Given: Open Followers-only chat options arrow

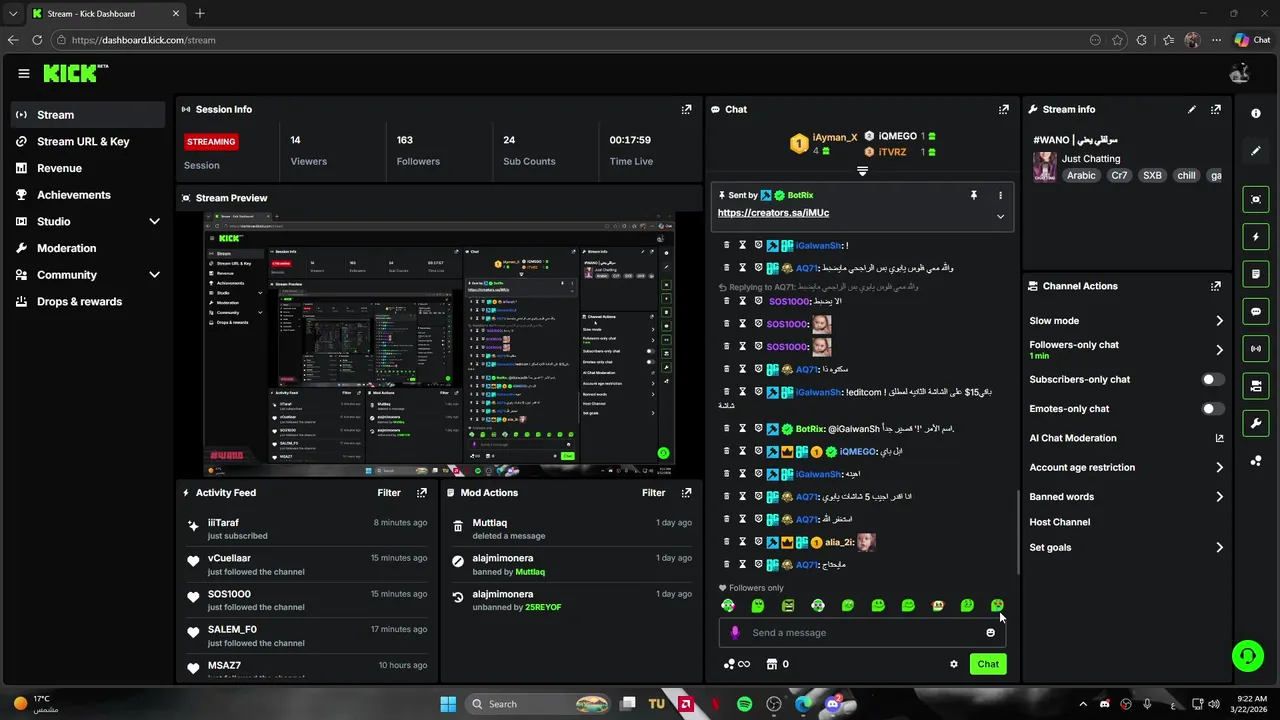Looking at the screenshot, I should (x=1219, y=350).
